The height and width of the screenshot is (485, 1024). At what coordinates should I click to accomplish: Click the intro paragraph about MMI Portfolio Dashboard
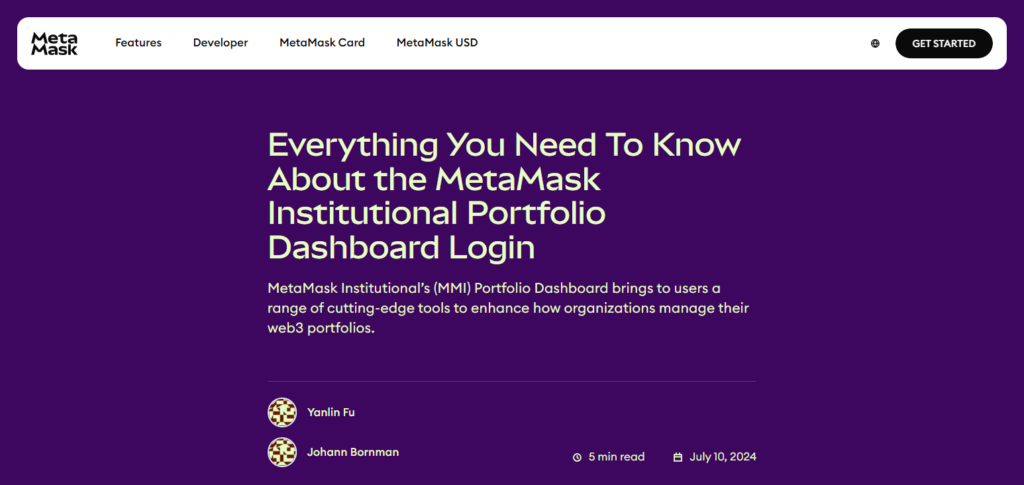pyautogui.click(x=508, y=308)
